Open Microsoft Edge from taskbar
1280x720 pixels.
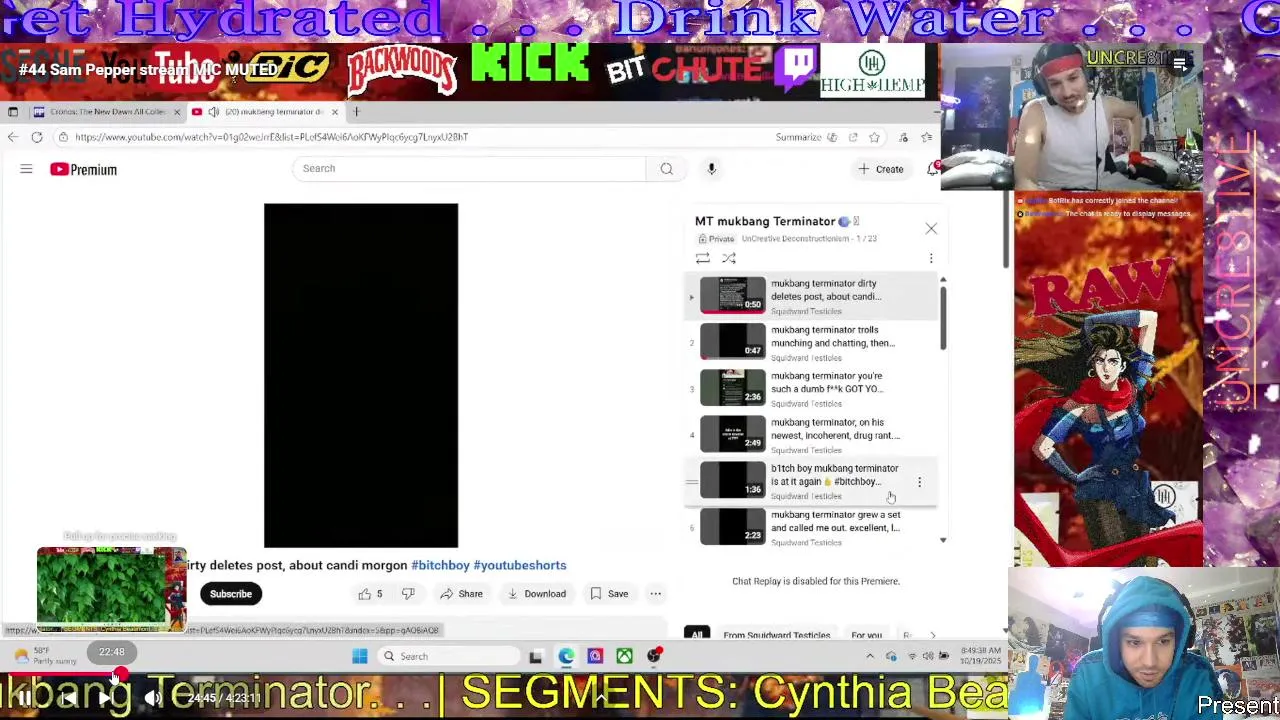[566, 656]
